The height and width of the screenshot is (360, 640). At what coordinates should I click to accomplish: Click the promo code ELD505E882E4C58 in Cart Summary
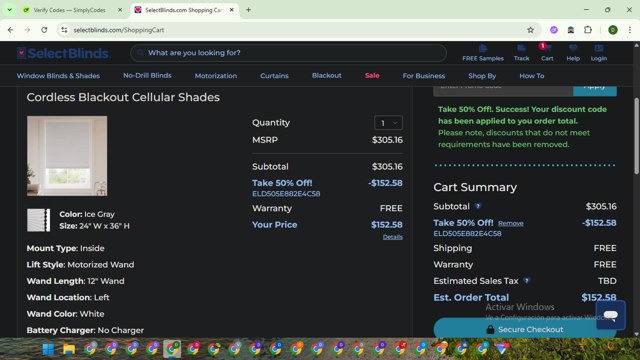[x=467, y=233]
